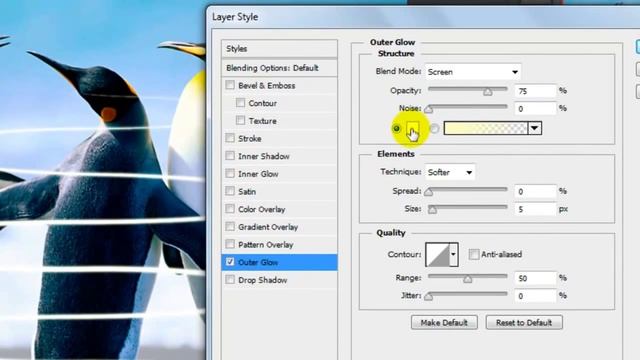Select the Outer Glow style row
This screenshot has height=360, width=640.
pos(279,262)
